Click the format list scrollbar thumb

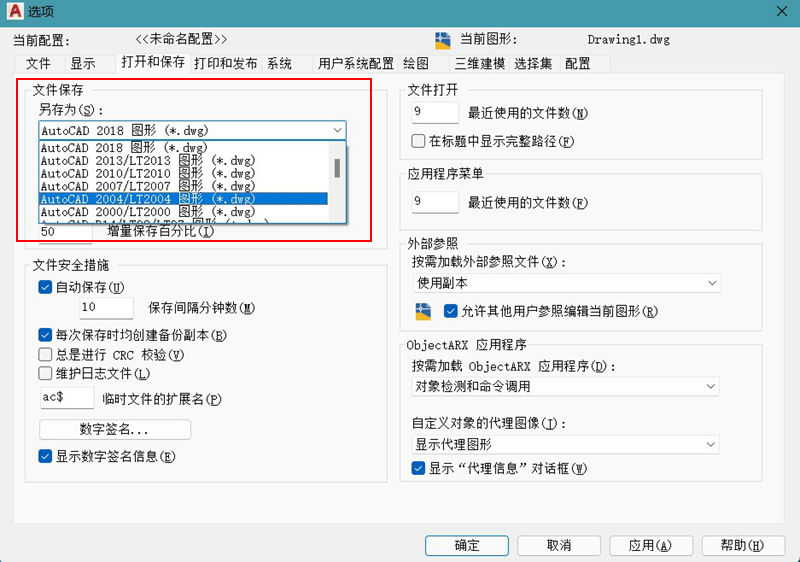click(x=337, y=168)
